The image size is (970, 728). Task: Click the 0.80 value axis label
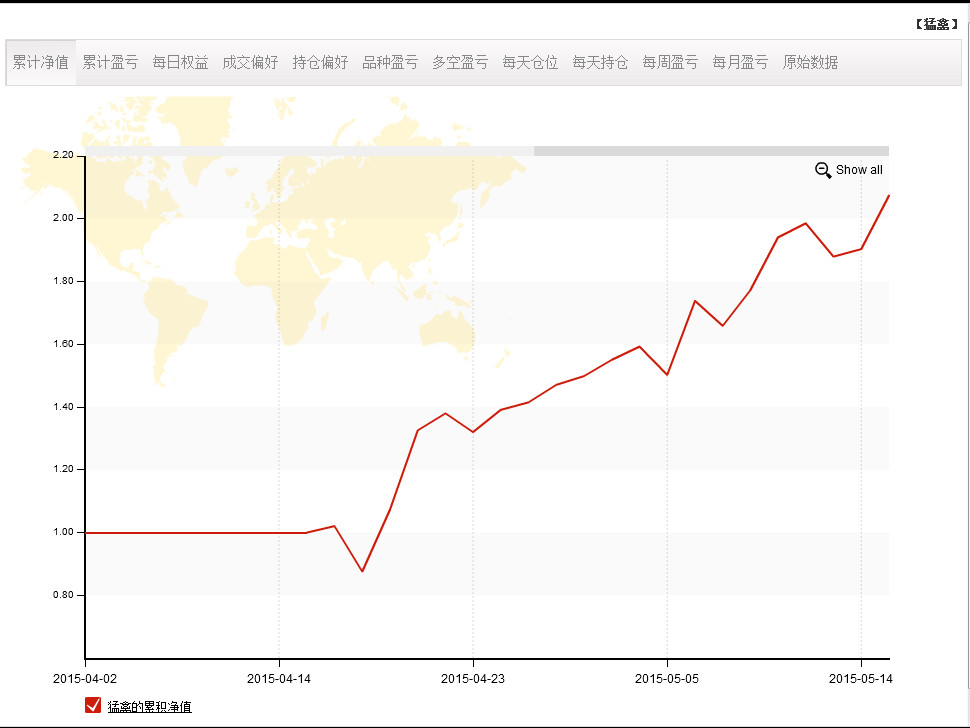[63, 595]
